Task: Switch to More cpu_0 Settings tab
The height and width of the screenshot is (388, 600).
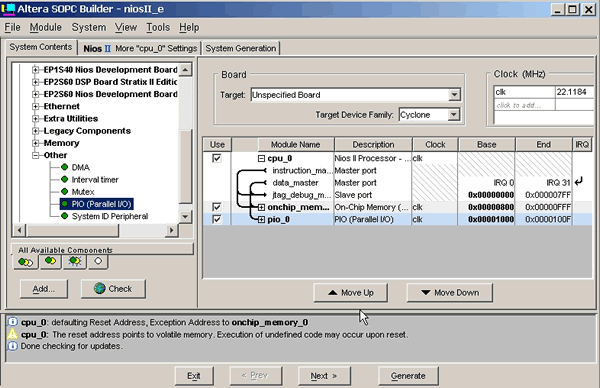Action: click(140, 49)
